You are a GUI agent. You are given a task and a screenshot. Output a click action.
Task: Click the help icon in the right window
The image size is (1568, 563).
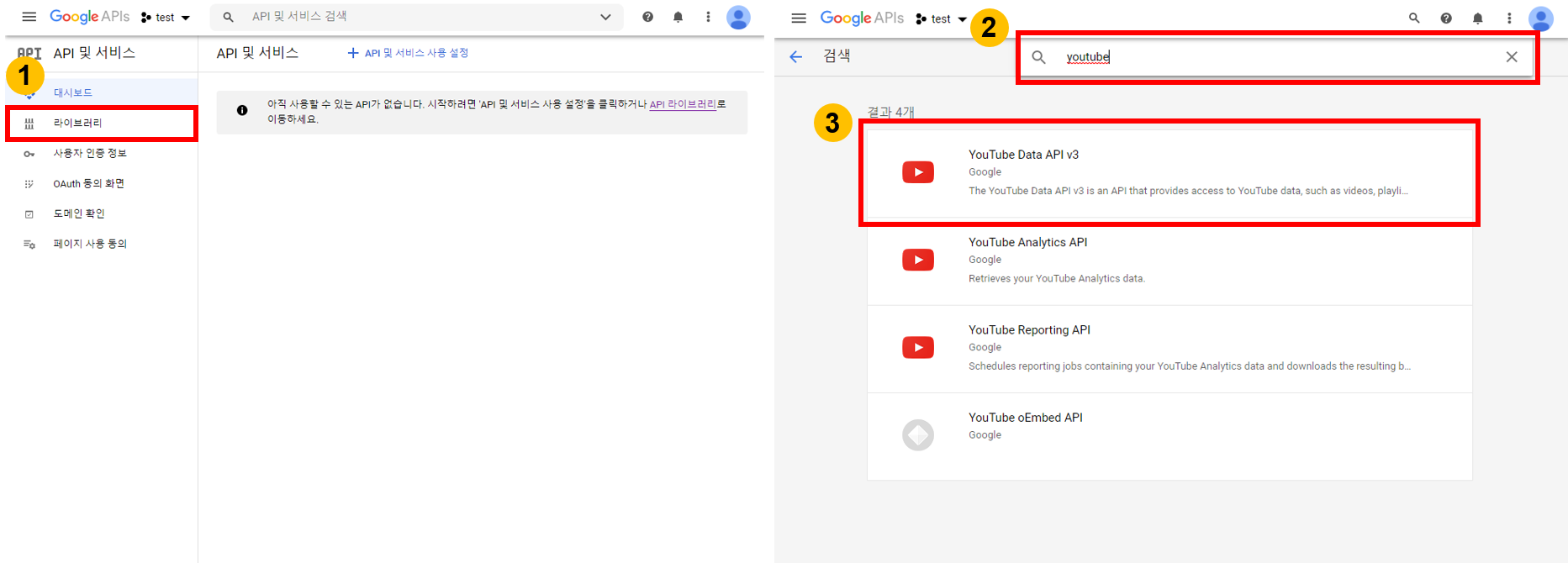pyautogui.click(x=1446, y=18)
